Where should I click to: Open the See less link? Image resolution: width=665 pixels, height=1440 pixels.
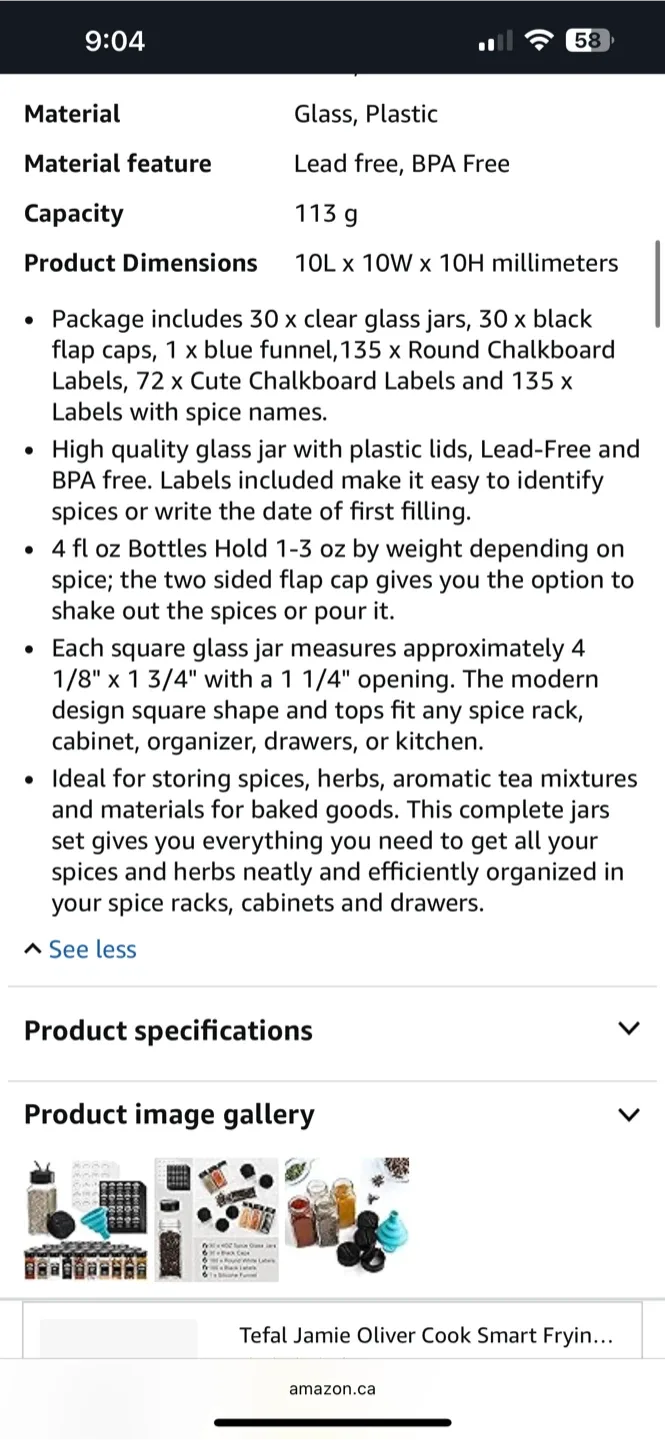coord(92,948)
